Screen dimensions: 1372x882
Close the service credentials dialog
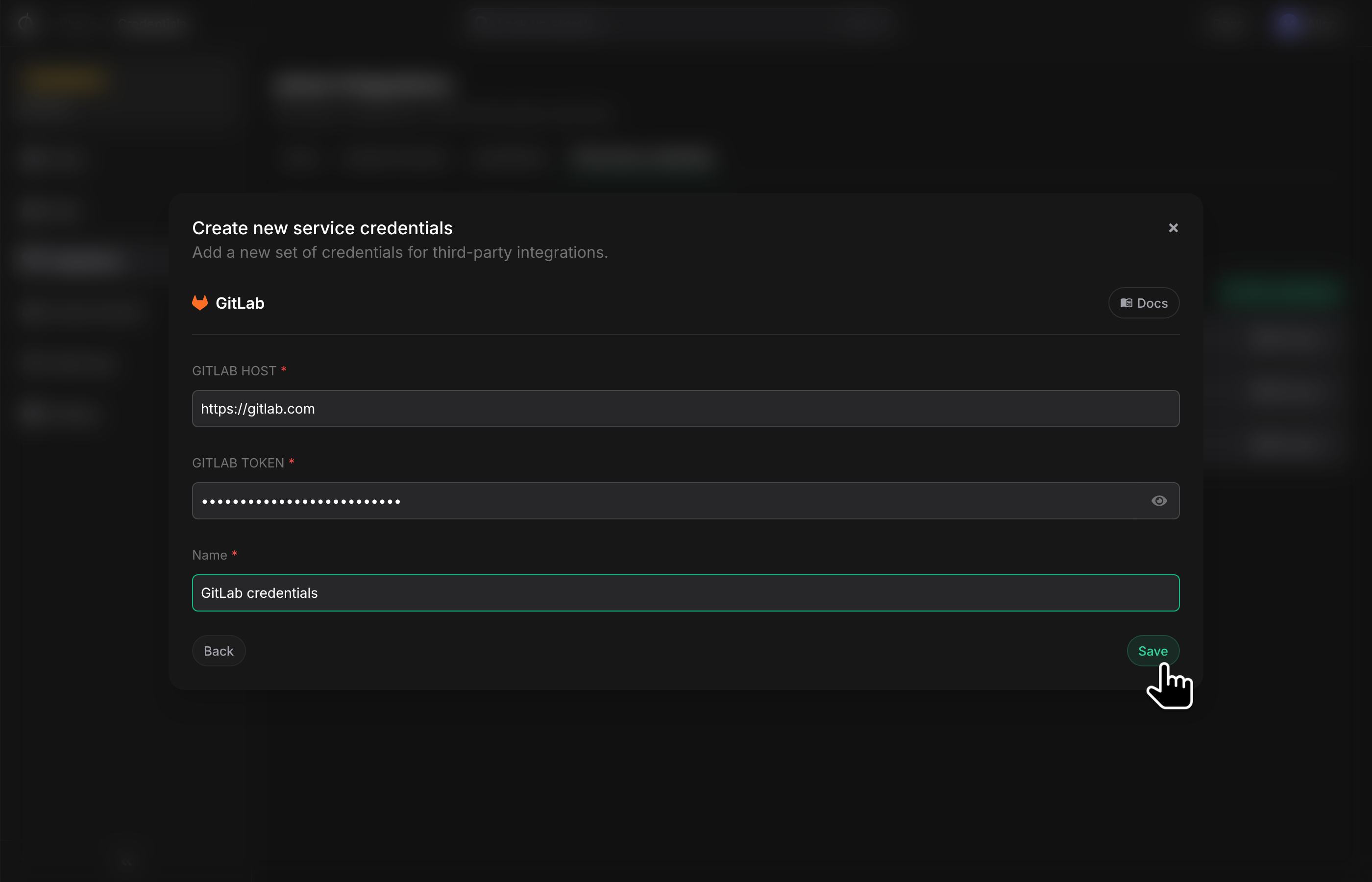(x=1173, y=228)
